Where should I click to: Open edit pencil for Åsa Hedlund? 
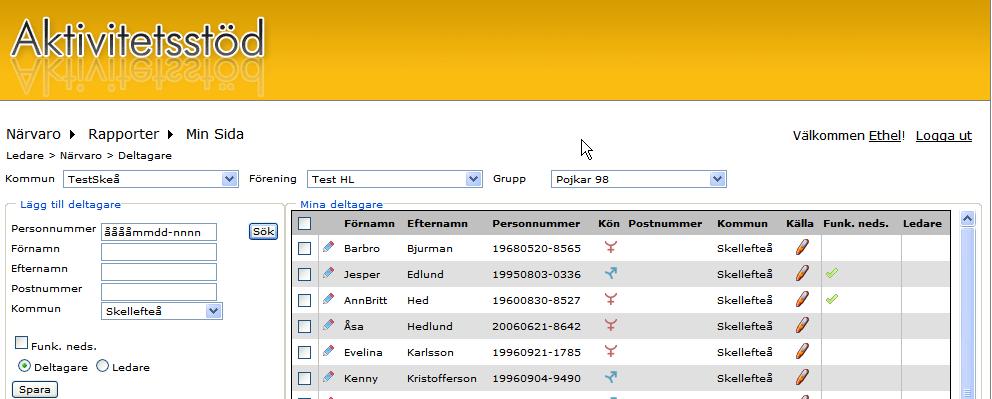click(x=328, y=325)
